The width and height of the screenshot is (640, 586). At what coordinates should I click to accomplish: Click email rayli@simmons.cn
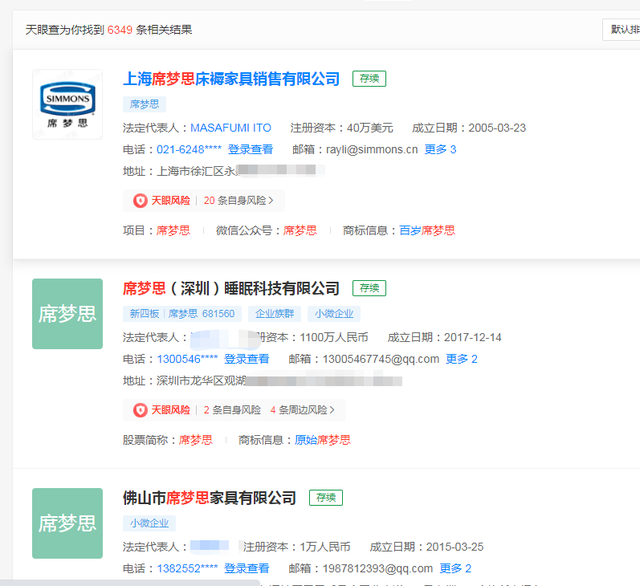(x=372, y=150)
